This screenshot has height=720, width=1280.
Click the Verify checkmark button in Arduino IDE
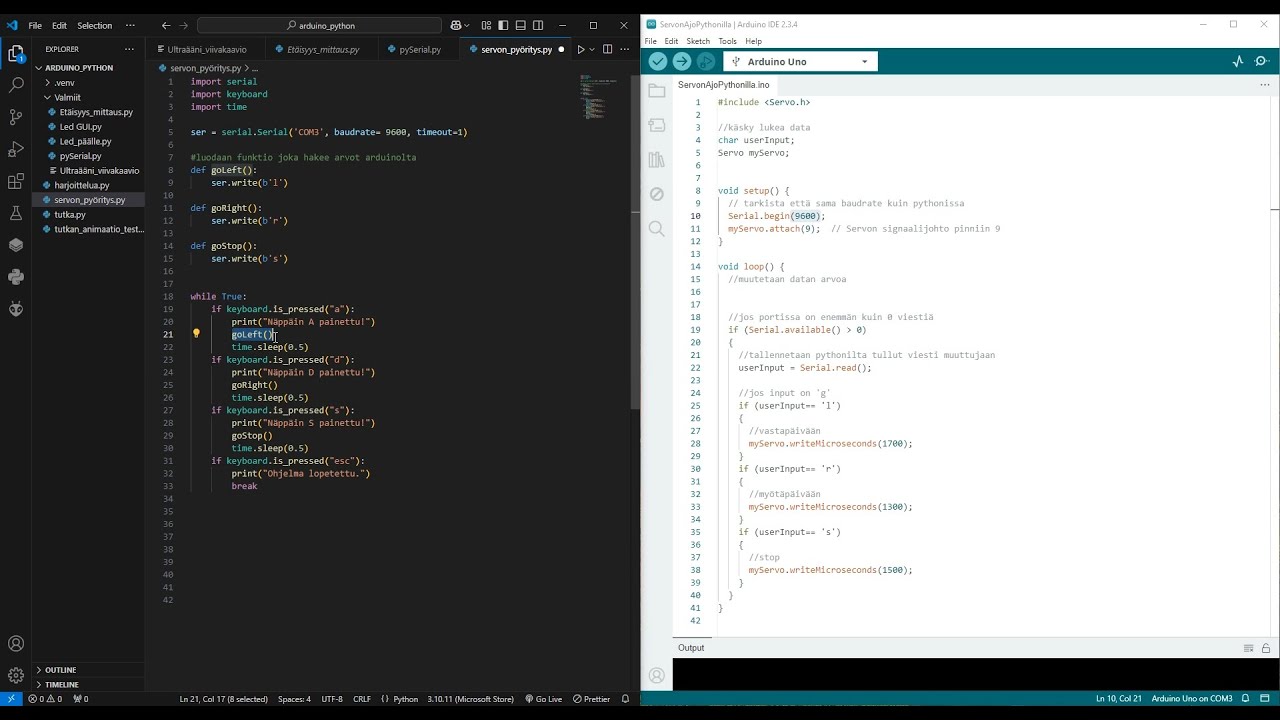coord(657,61)
